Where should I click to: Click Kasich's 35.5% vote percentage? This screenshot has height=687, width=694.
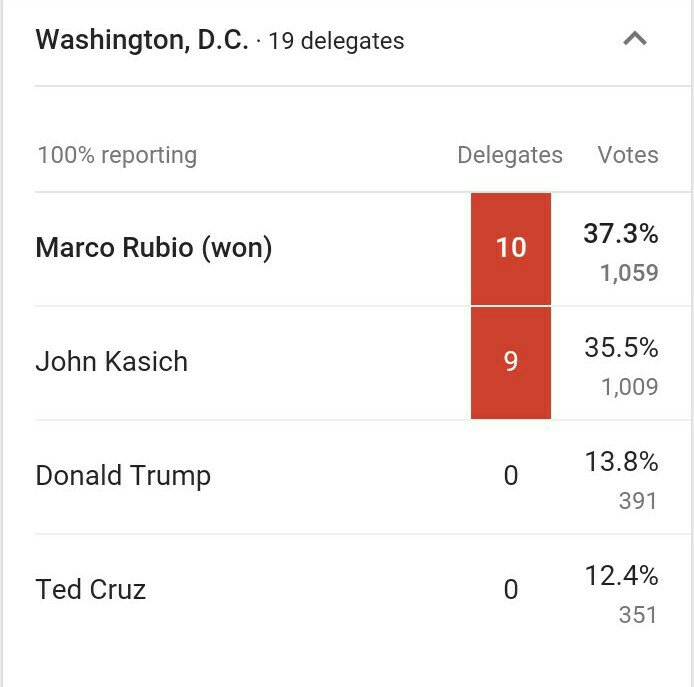pos(621,348)
